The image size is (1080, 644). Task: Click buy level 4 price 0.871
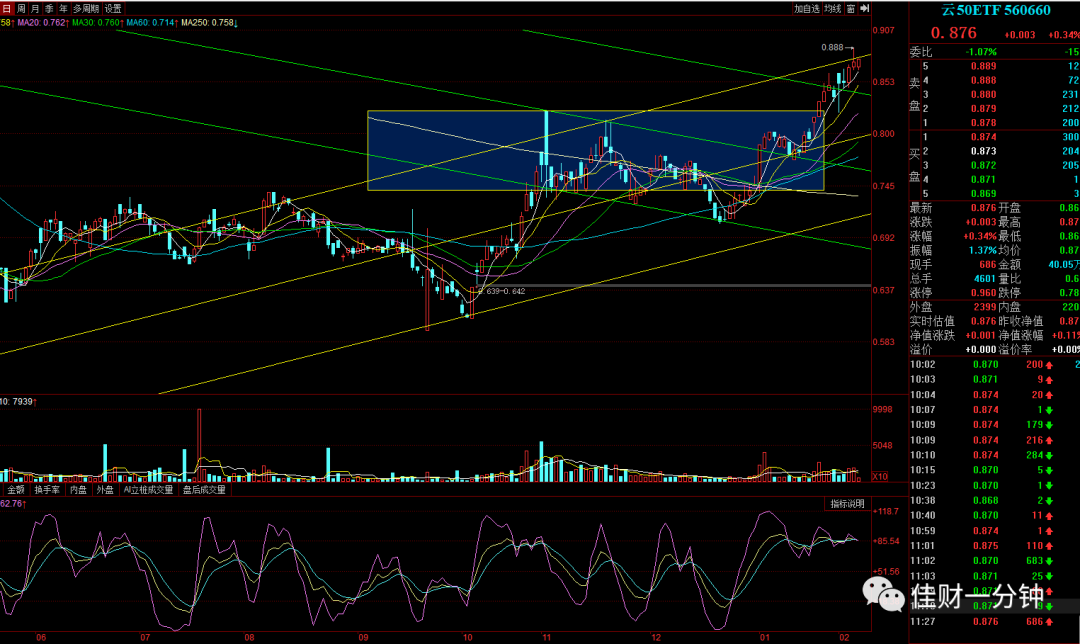[984, 179]
